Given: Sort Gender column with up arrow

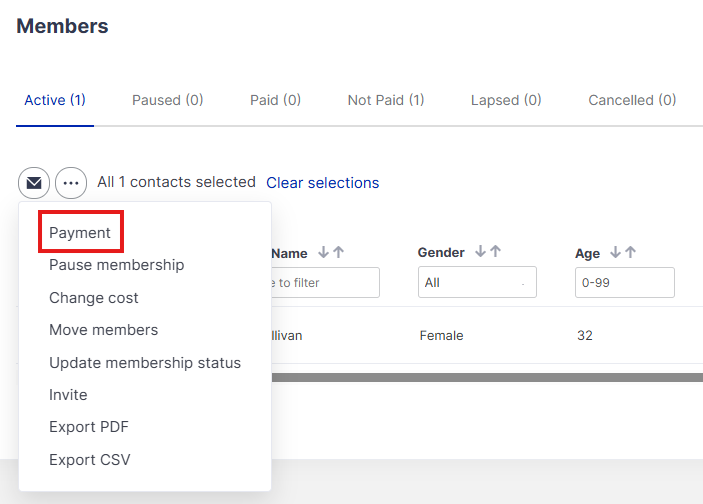Looking at the screenshot, I should click(495, 253).
